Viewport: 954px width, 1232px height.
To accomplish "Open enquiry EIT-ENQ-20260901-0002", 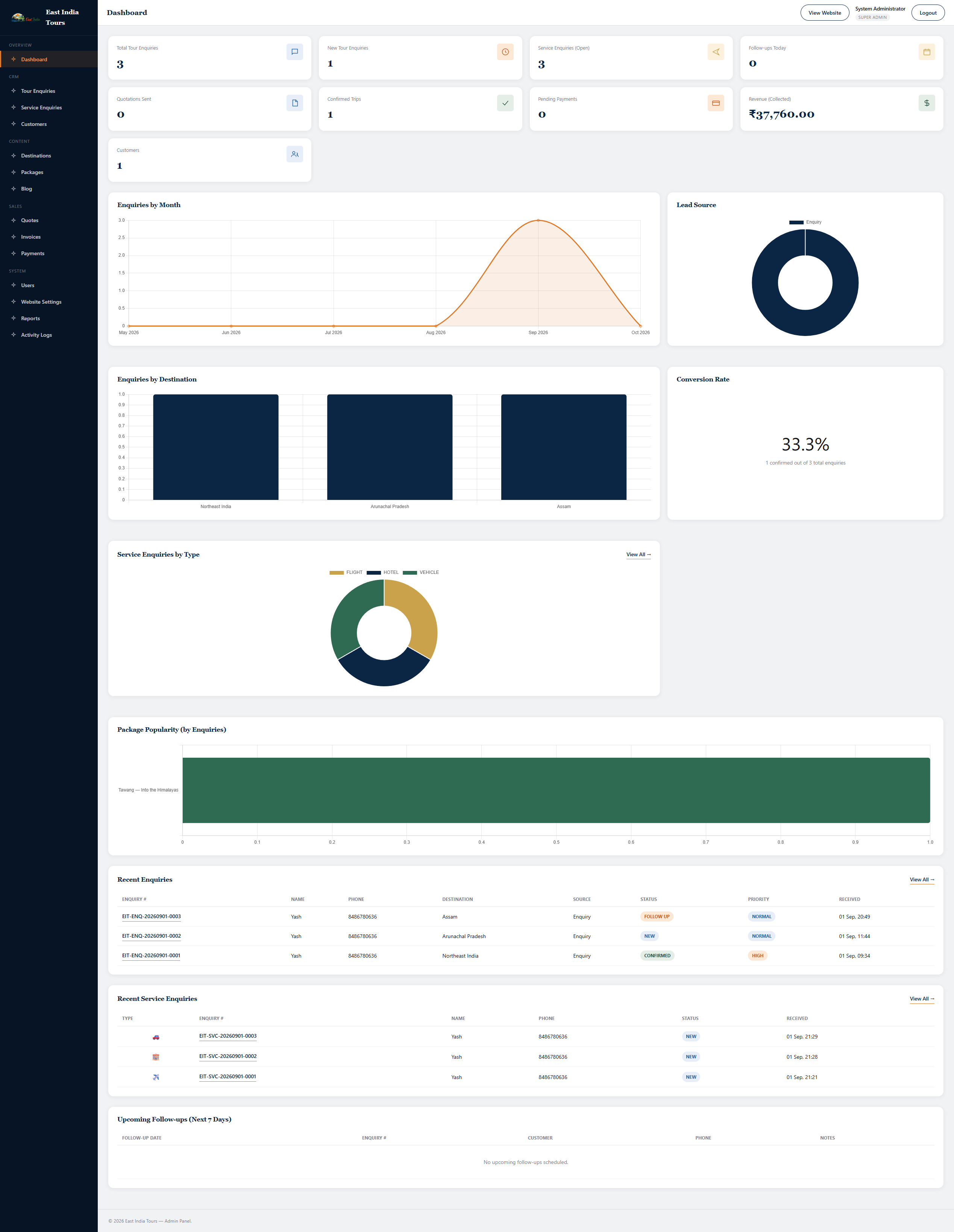I will pyautogui.click(x=151, y=937).
